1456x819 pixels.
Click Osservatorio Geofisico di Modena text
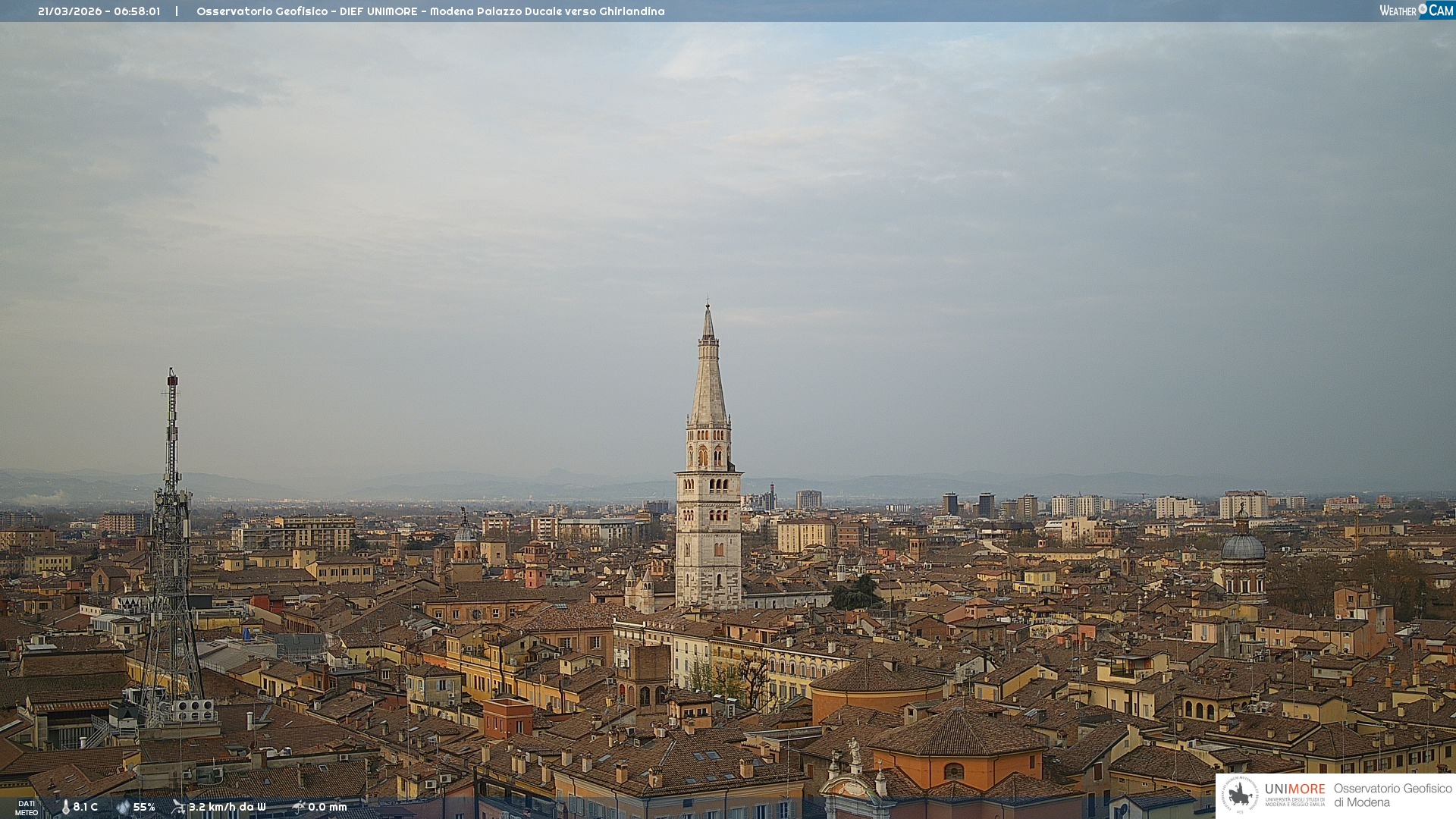tap(1392, 795)
